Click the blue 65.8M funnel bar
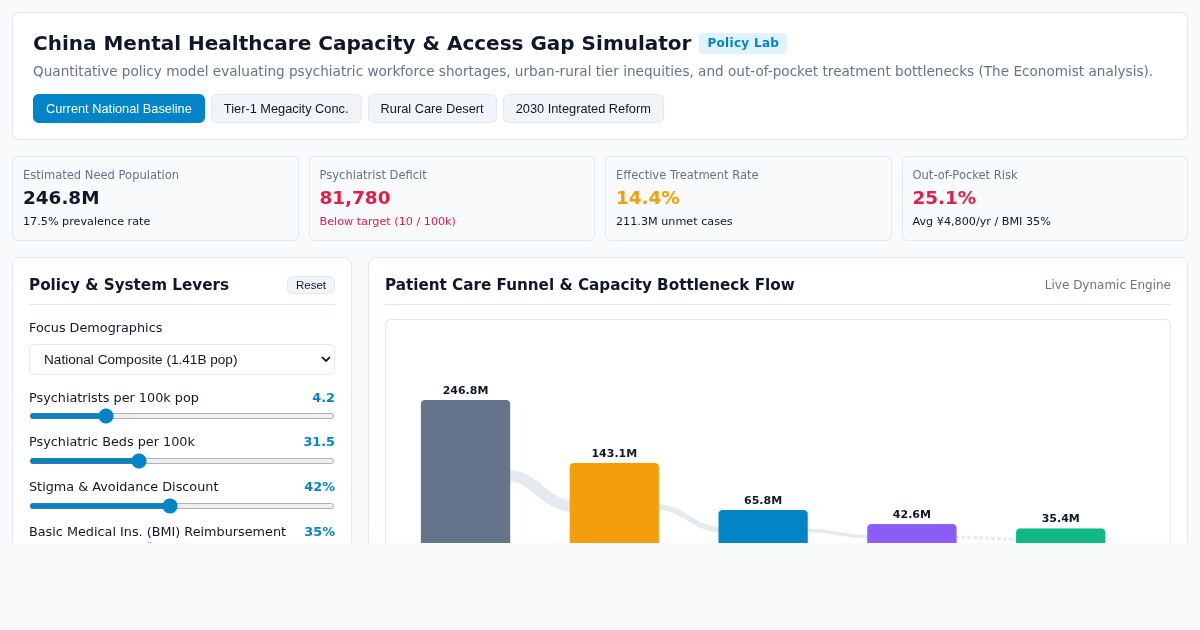This screenshot has height=630, width=1200. [763, 526]
